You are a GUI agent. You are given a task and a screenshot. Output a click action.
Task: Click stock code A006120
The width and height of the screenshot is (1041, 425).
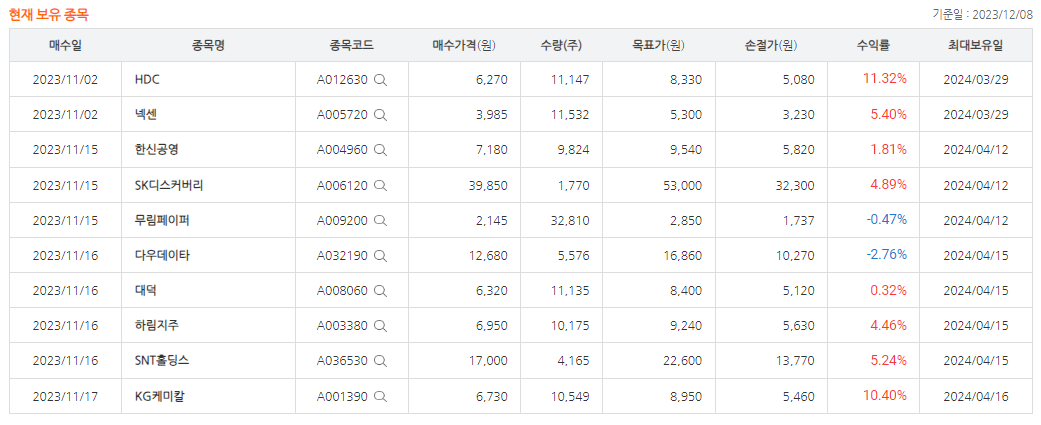[x=342, y=185]
